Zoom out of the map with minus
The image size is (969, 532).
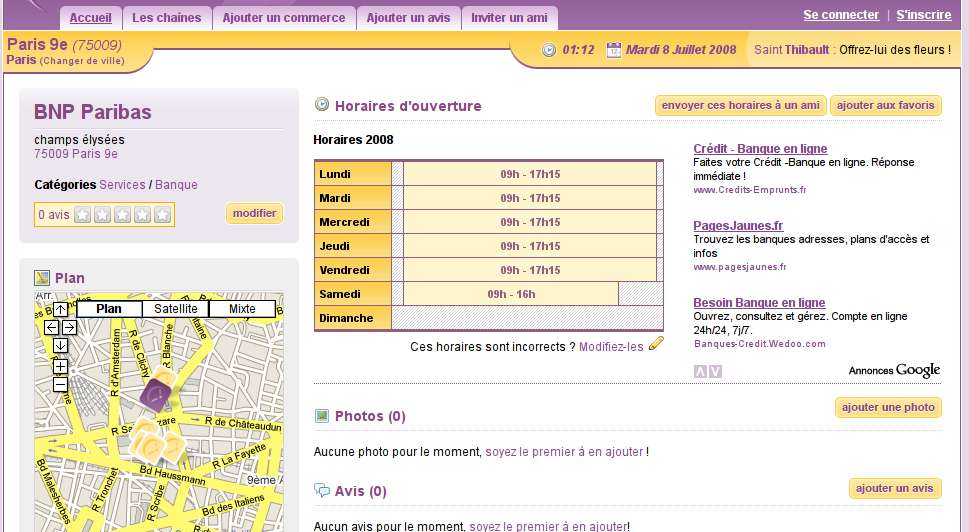pos(61,385)
